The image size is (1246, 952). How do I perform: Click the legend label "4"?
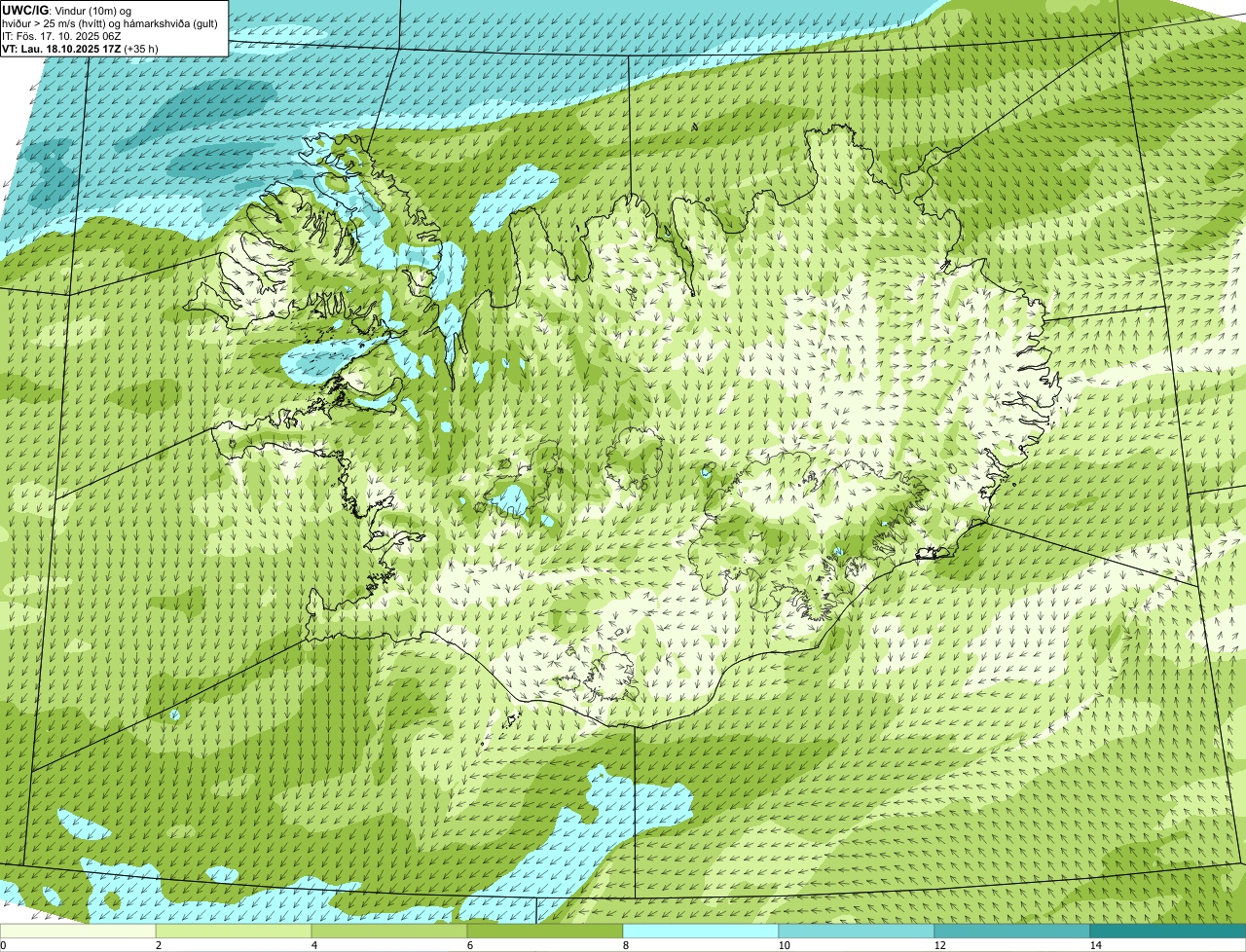314,945
